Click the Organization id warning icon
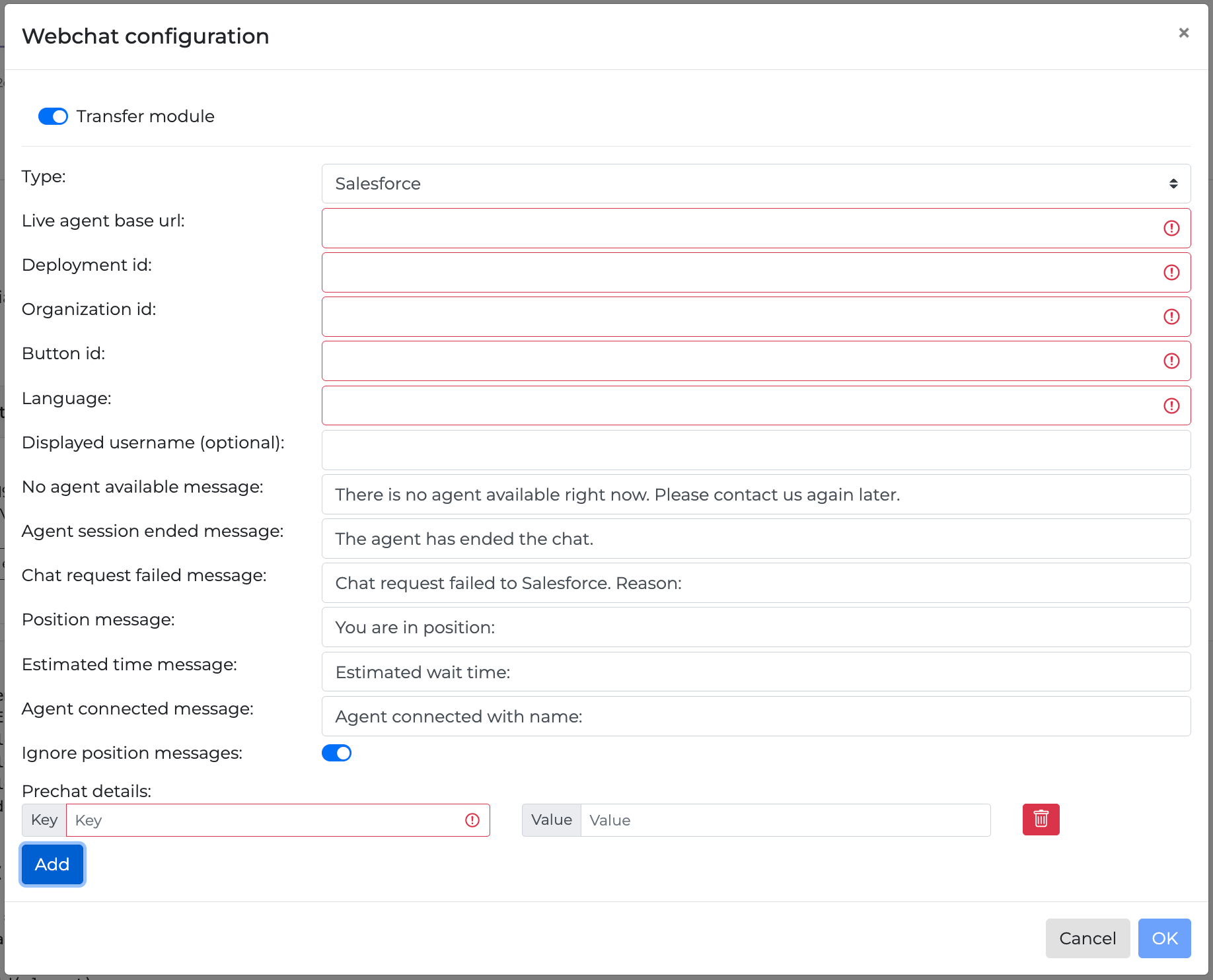The width and height of the screenshot is (1213, 980). (x=1171, y=317)
